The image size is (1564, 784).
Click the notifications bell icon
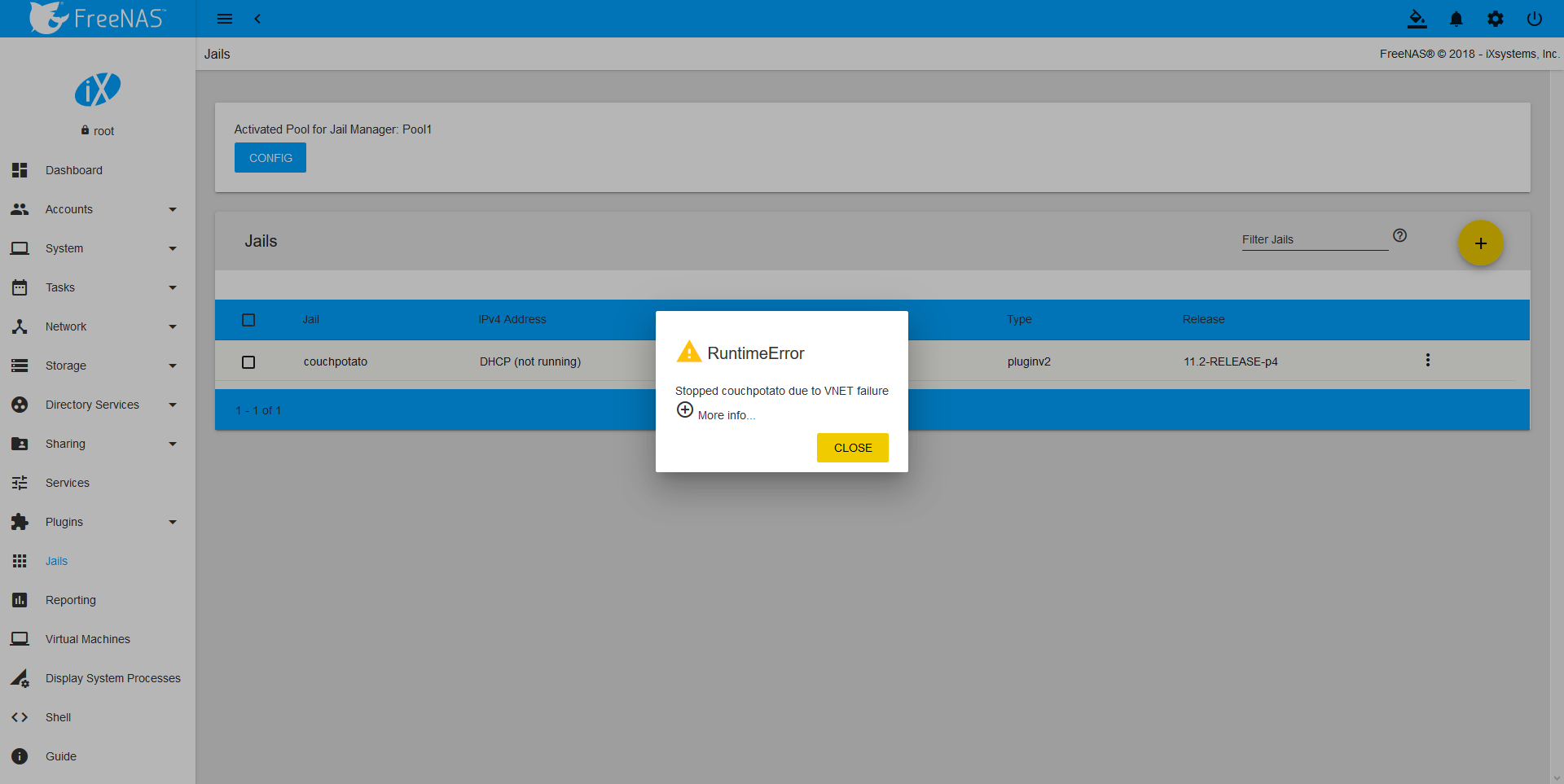coord(1456,19)
